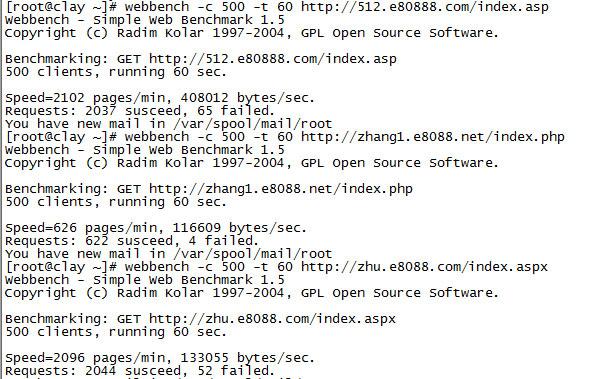Click the first webbench command URL 512.e80888.com/index.asp

(x=424, y=7)
